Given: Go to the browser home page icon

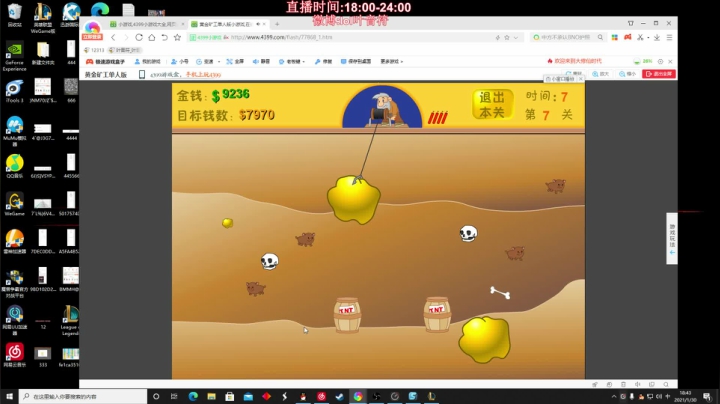Looking at the screenshot, I should point(152,37).
